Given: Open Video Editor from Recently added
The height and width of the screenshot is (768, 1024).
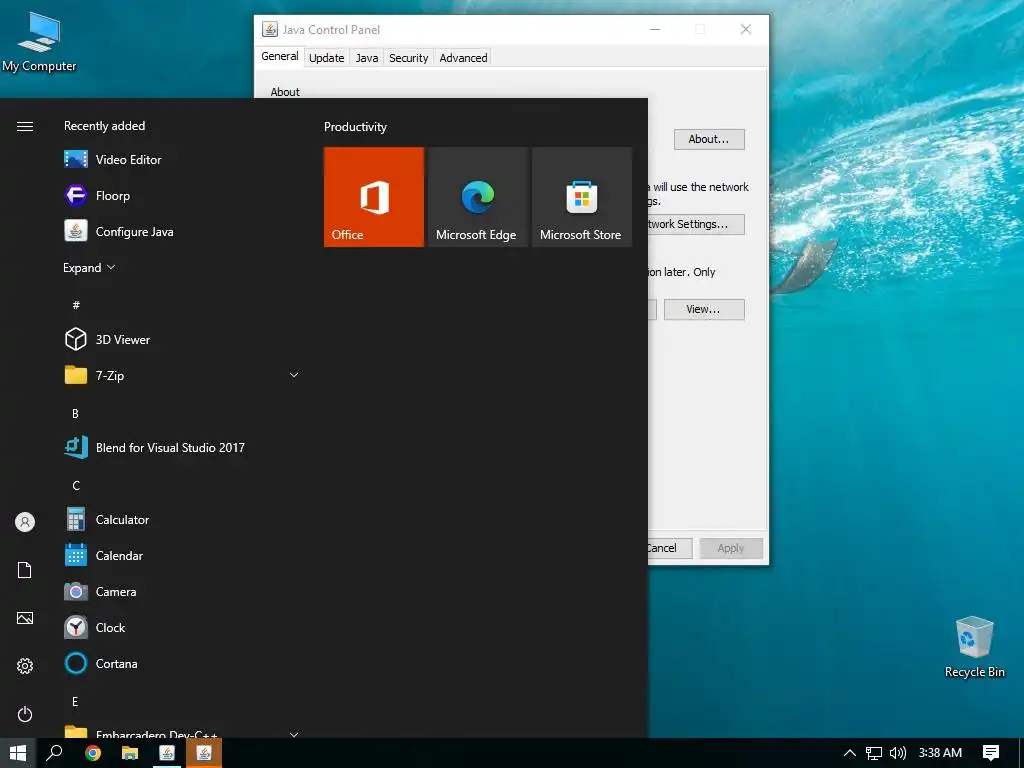Looking at the screenshot, I should 183,159.
